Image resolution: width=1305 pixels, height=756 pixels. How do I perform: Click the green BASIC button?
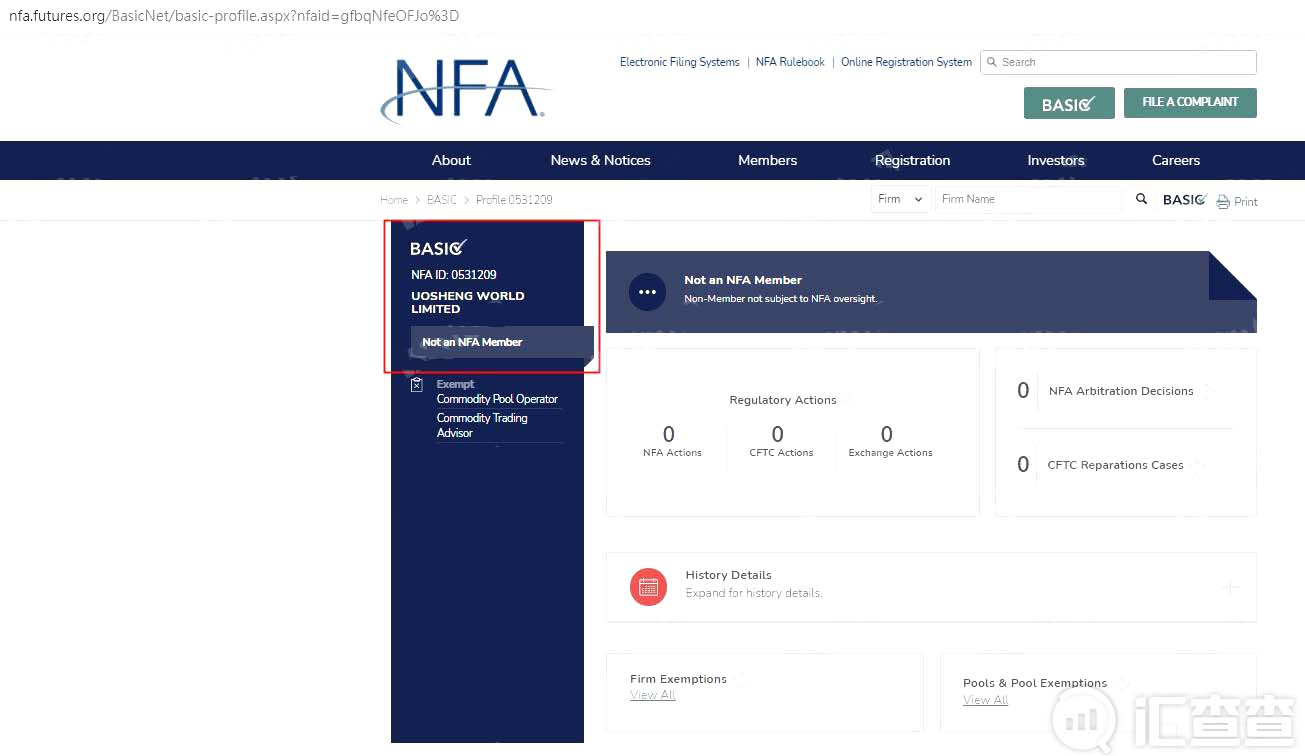tap(1069, 103)
